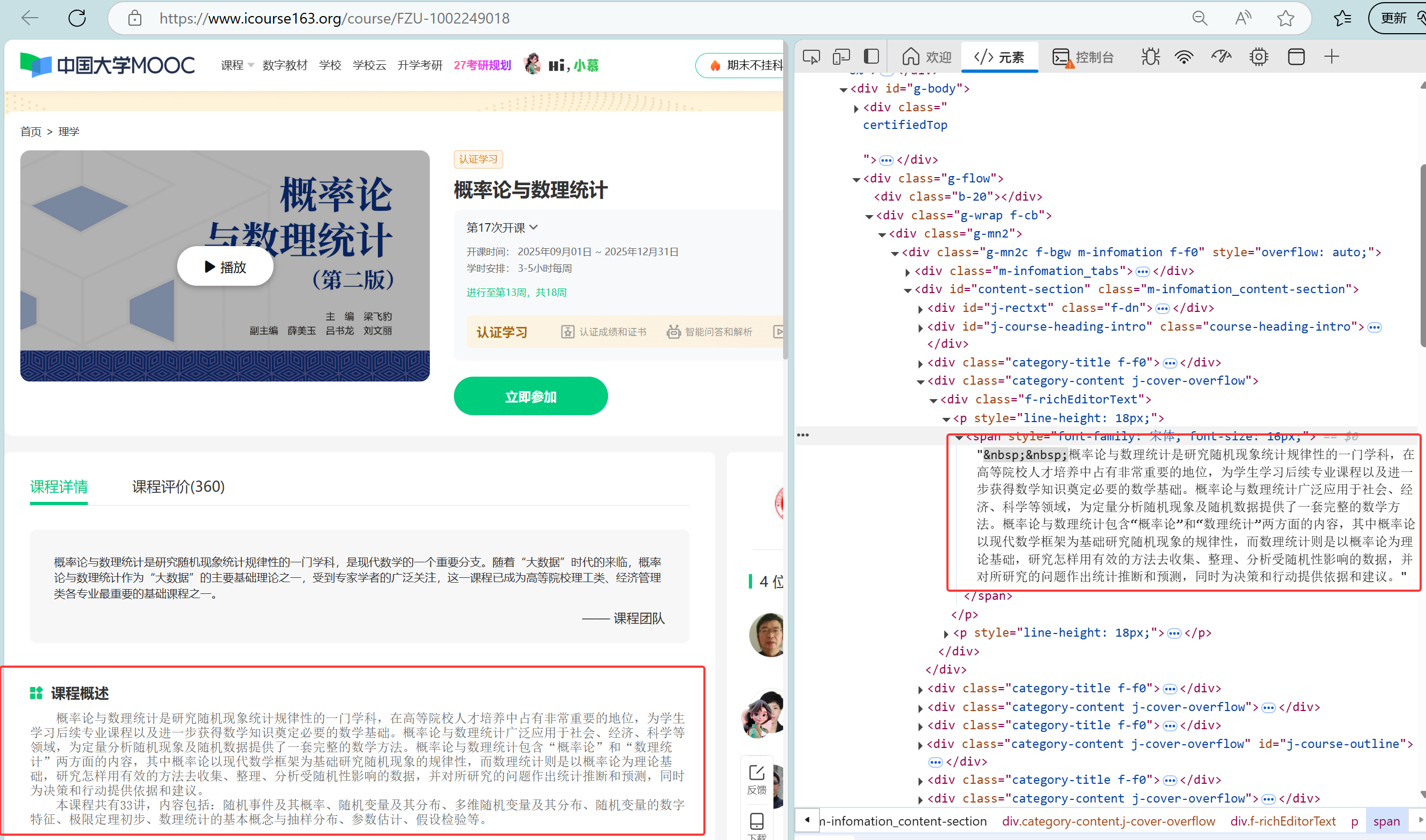The image size is (1426, 840).
Task: Activate the inspect element picker icon
Action: [811, 57]
